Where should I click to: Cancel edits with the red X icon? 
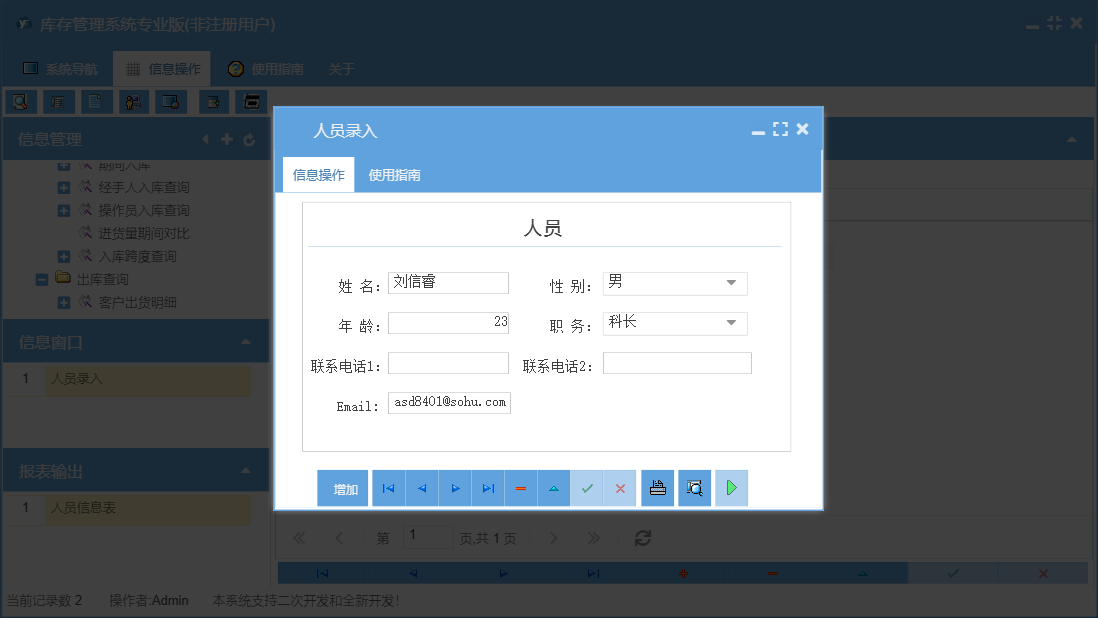point(620,488)
